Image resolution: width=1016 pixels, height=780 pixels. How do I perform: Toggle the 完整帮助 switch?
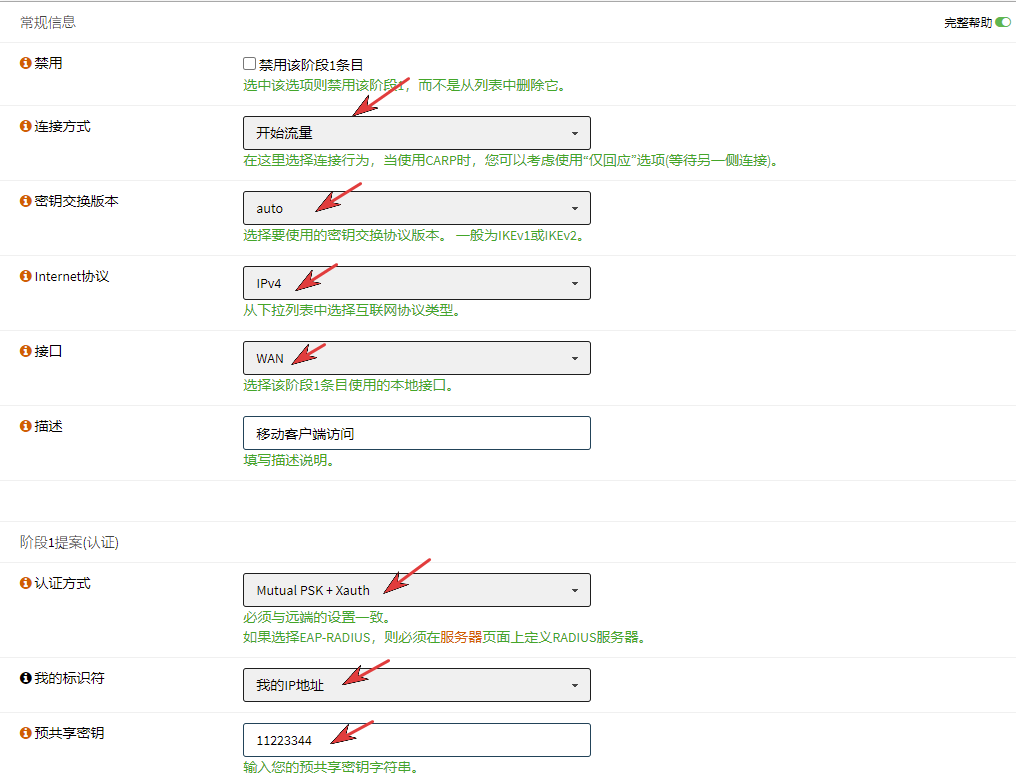(x=1002, y=22)
